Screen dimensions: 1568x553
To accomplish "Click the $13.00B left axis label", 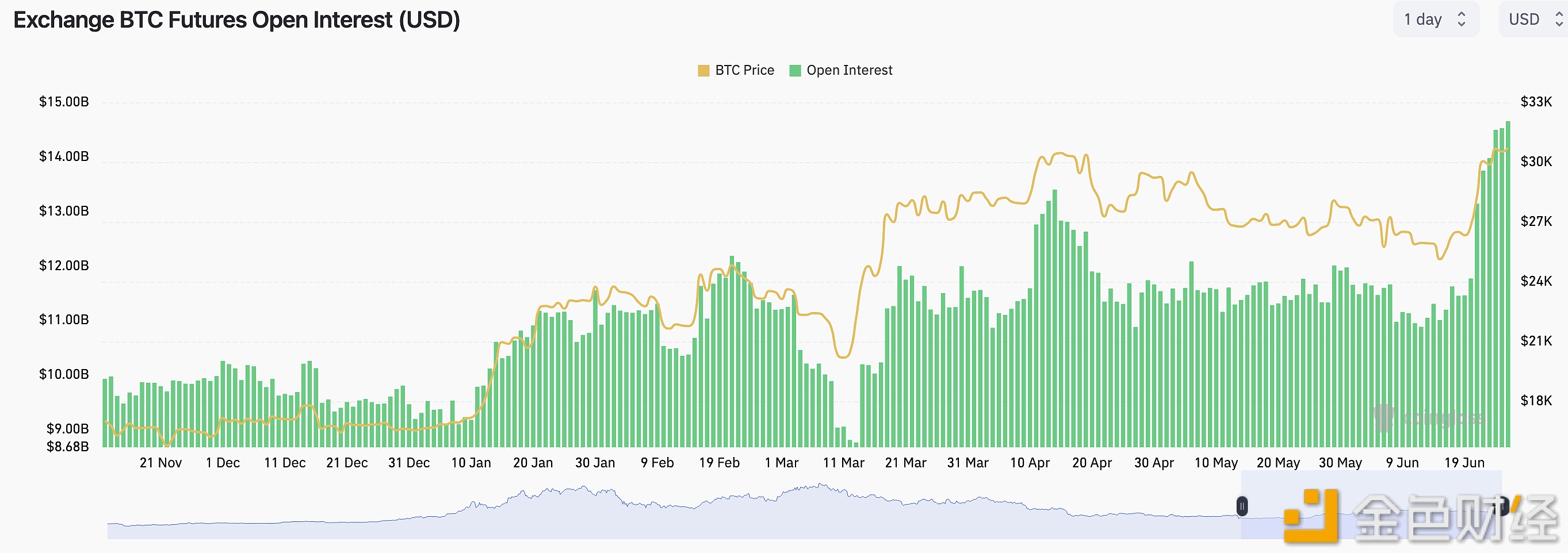I will point(64,211).
